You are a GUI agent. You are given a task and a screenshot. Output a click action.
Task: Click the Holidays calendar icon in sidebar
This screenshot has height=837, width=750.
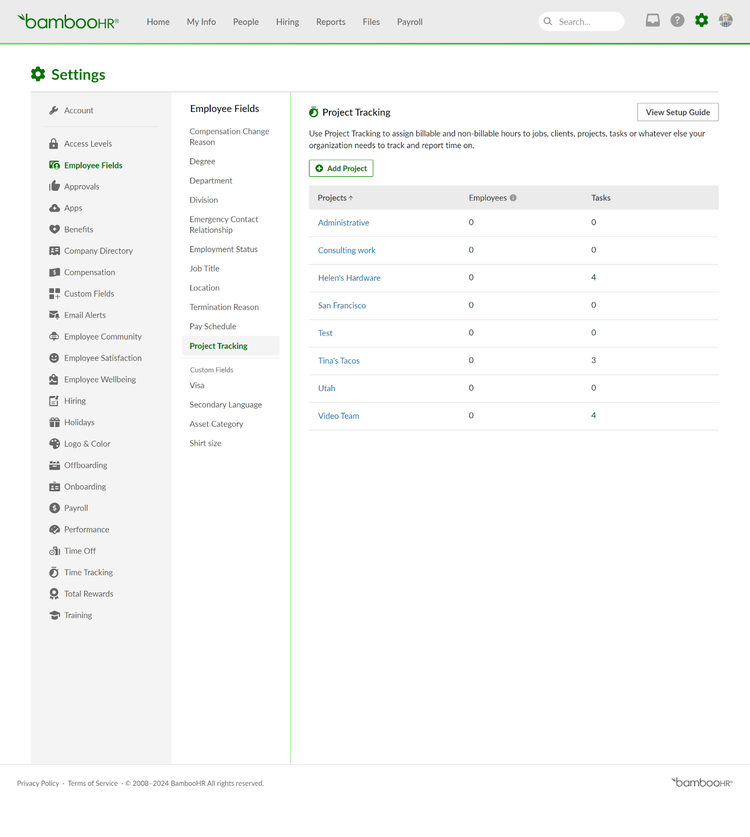point(53,422)
